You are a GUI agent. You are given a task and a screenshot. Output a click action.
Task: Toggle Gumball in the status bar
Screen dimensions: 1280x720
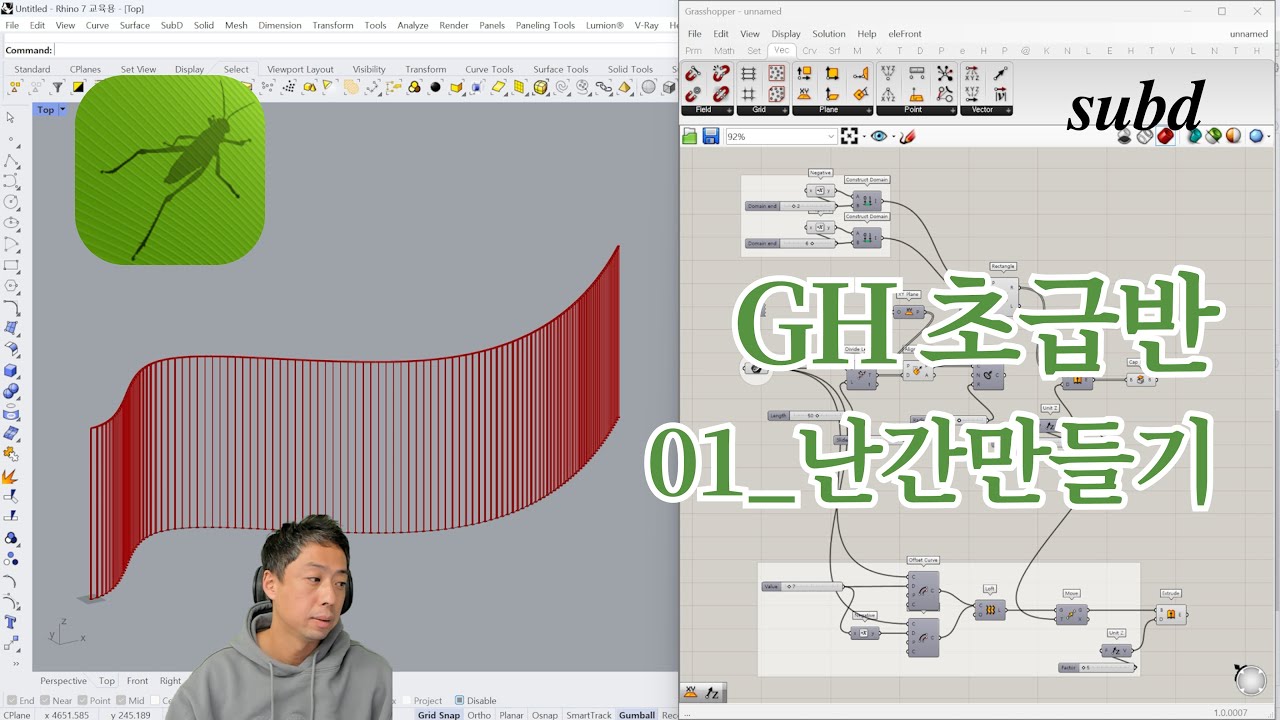pyautogui.click(x=636, y=715)
